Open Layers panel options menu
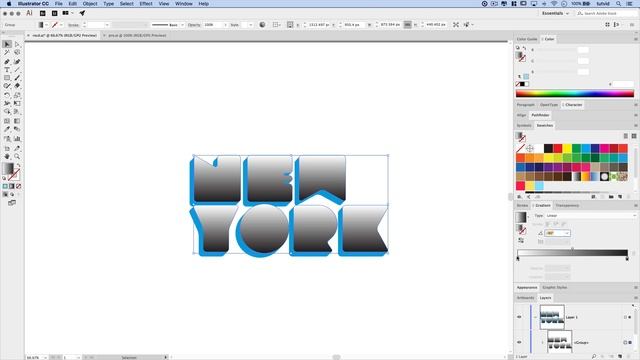Viewport: 640px width, 360px height. point(635,298)
